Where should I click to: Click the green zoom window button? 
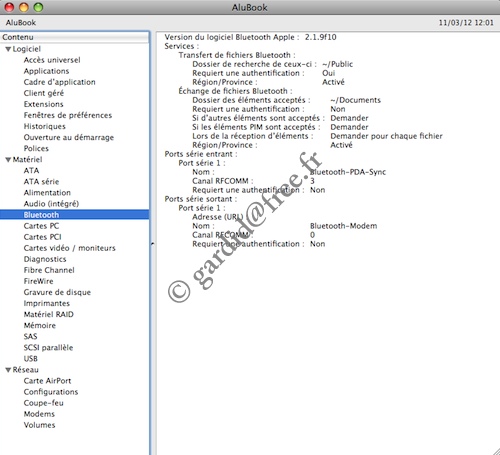point(38,7)
